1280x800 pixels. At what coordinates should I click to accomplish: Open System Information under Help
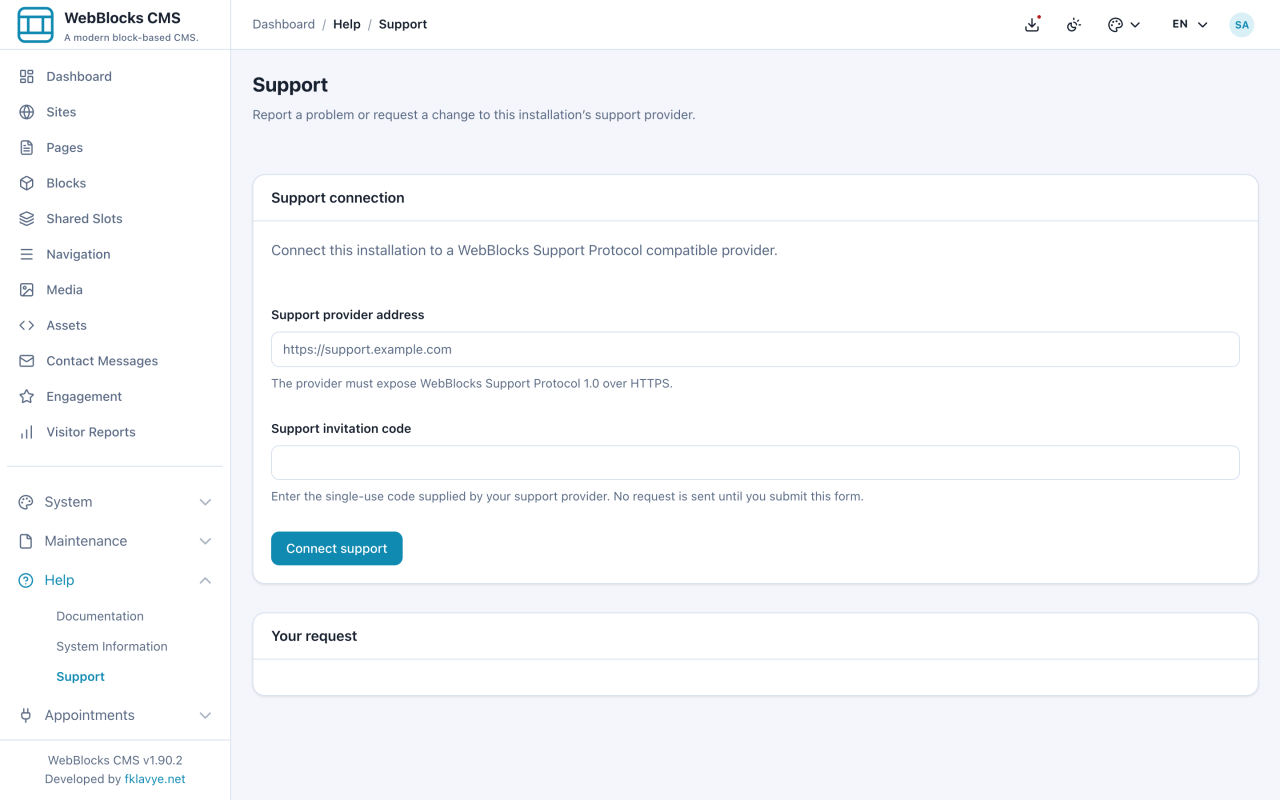pyautogui.click(x=112, y=646)
